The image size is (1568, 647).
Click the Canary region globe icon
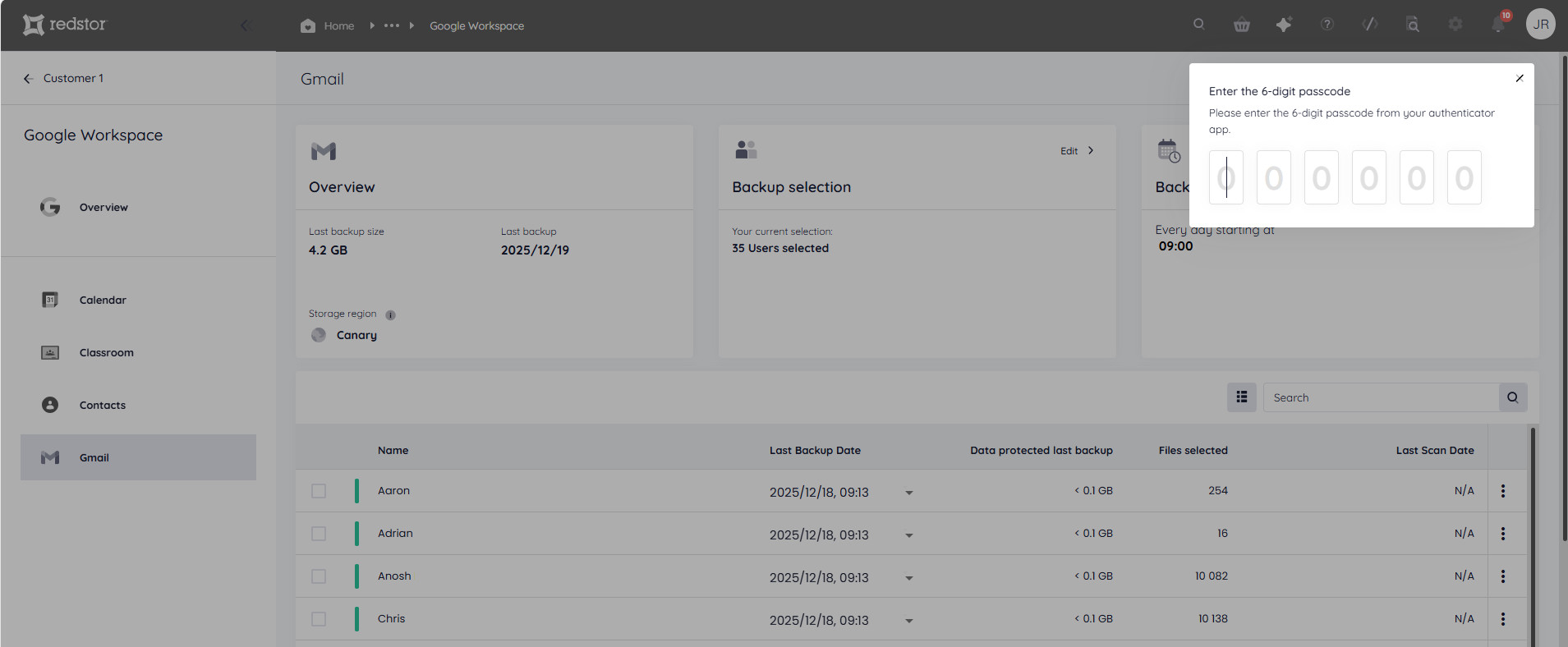pyautogui.click(x=319, y=335)
